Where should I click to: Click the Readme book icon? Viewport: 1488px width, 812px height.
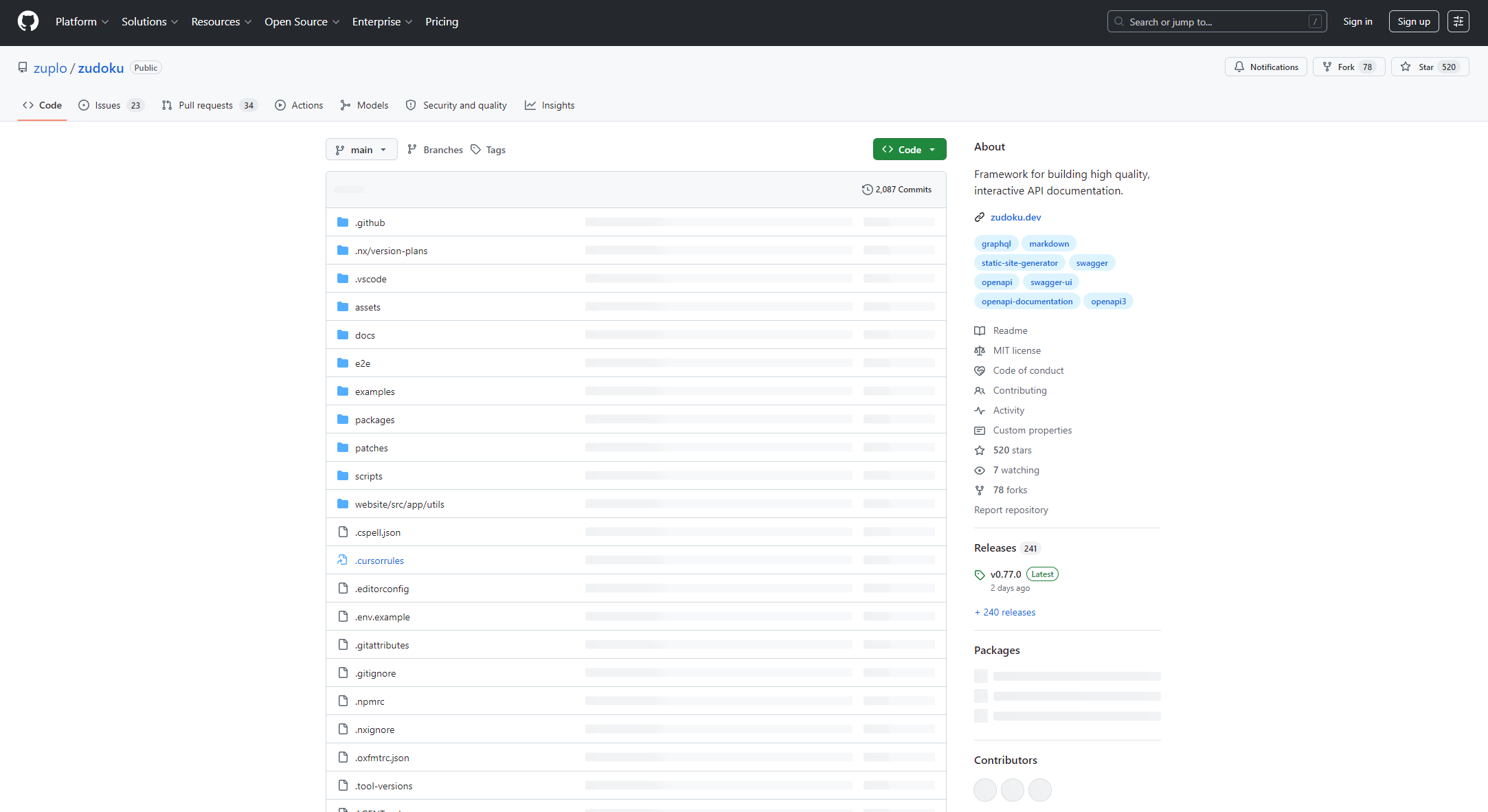980,330
